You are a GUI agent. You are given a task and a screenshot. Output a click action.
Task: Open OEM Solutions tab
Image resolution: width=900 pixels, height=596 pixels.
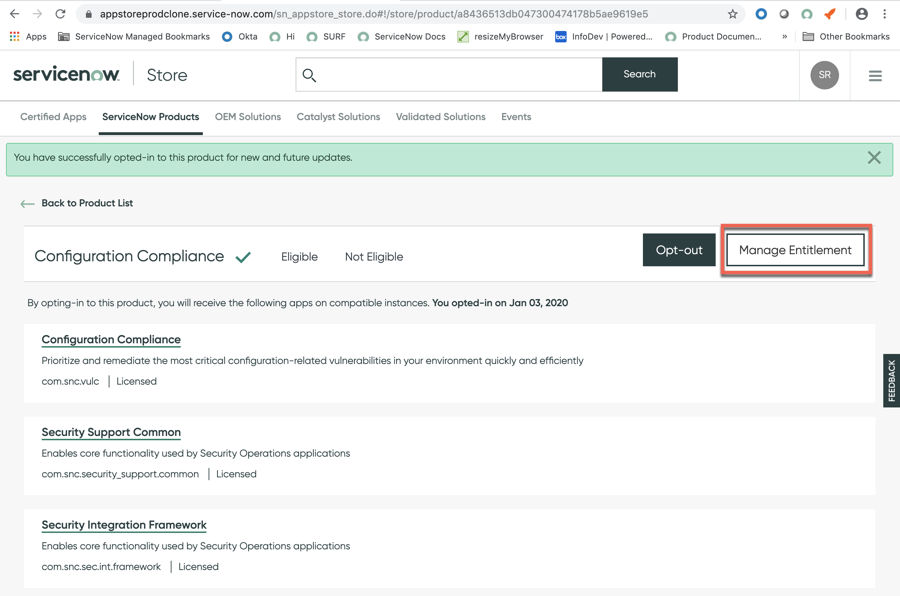point(248,117)
